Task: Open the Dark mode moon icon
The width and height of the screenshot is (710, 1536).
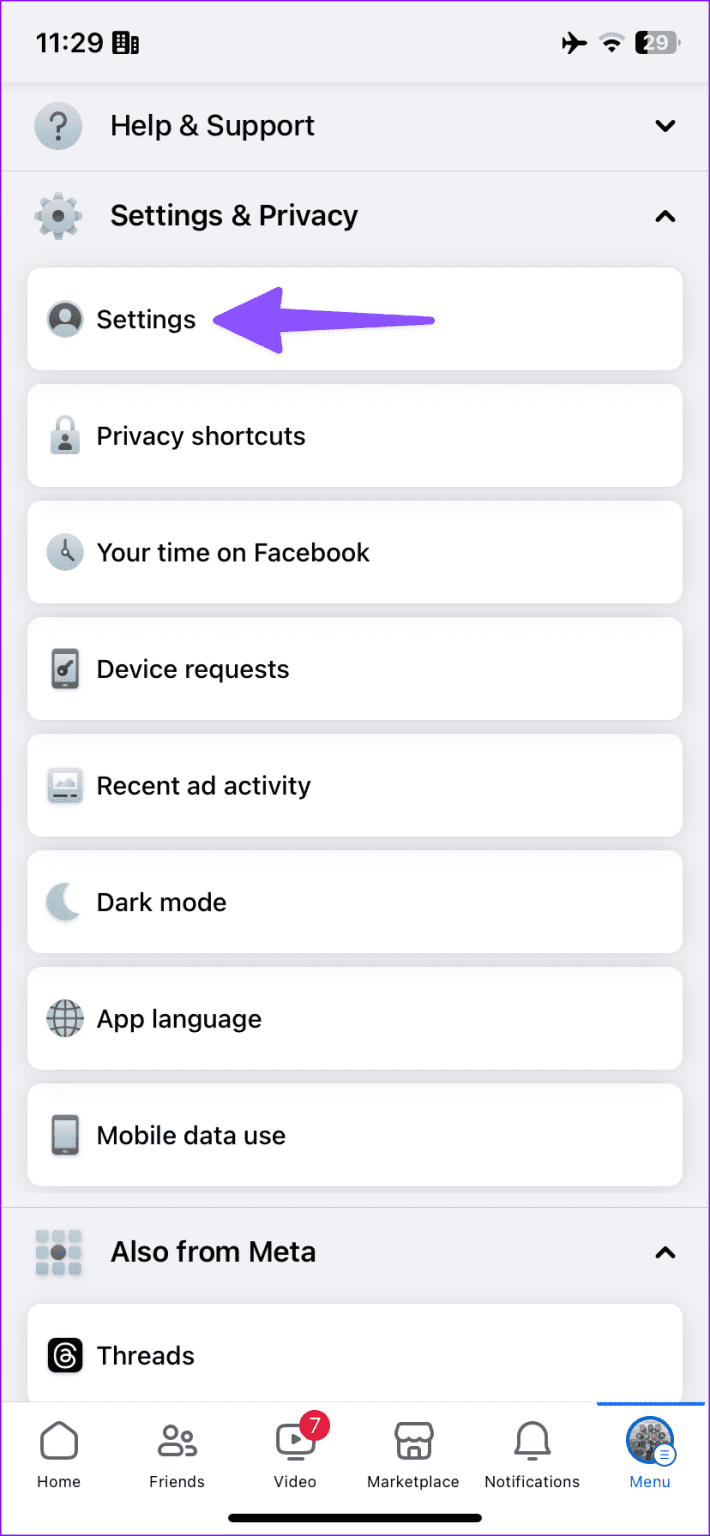Action: tap(64, 902)
